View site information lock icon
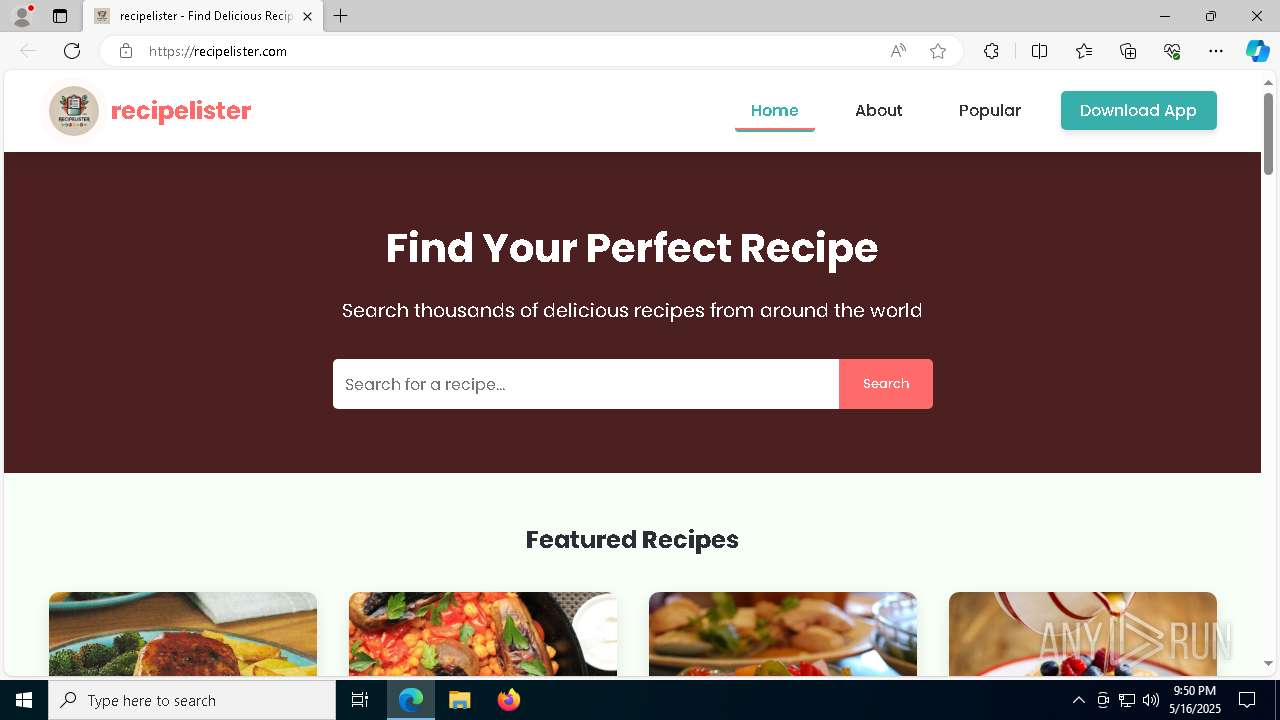The image size is (1280, 720). coord(126,51)
